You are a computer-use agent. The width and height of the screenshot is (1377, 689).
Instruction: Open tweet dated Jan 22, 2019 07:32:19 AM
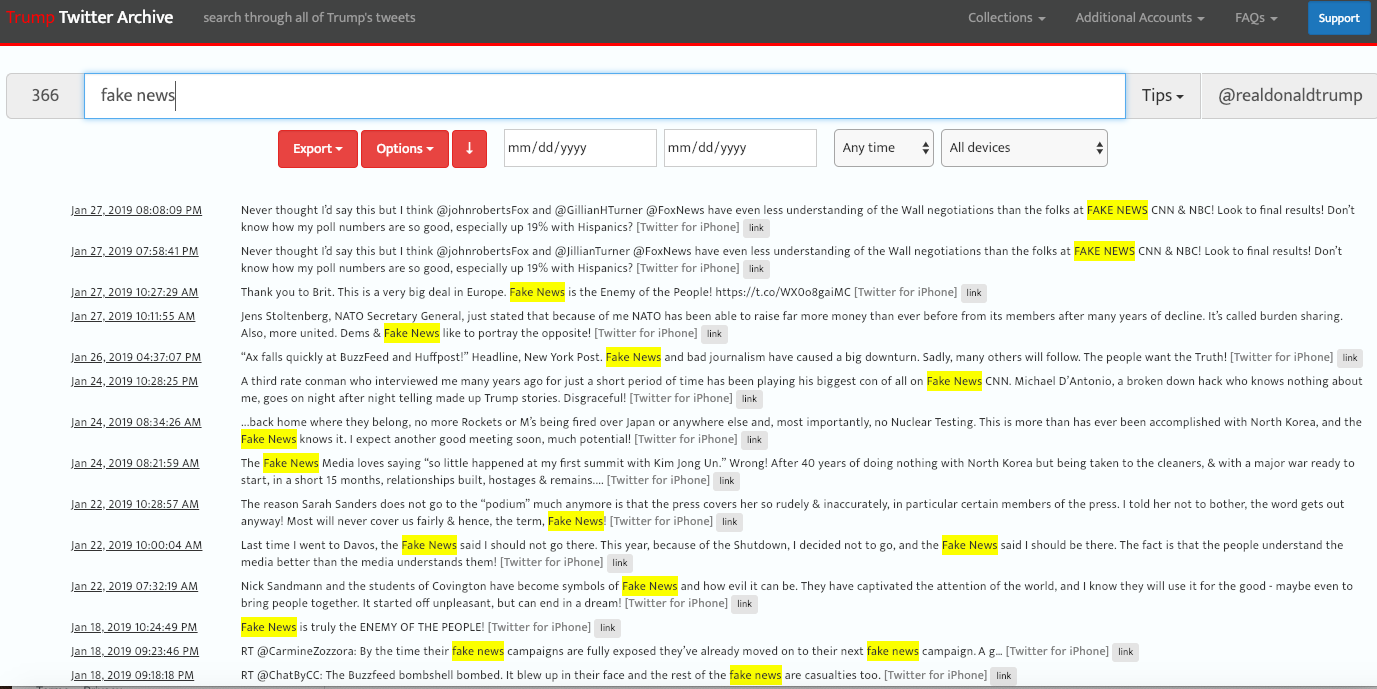pyautogui.click(x=135, y=586)
